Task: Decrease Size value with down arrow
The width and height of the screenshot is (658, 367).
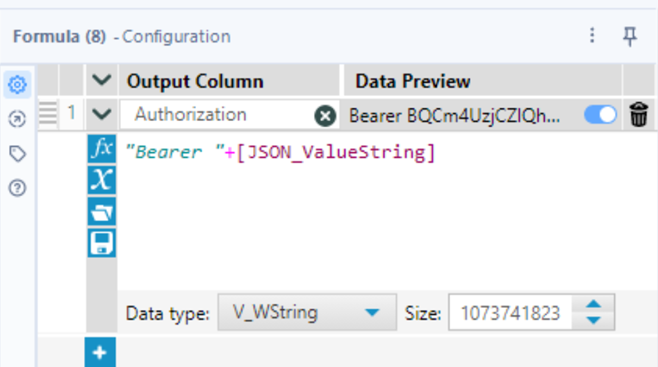Action: [593, 320]
